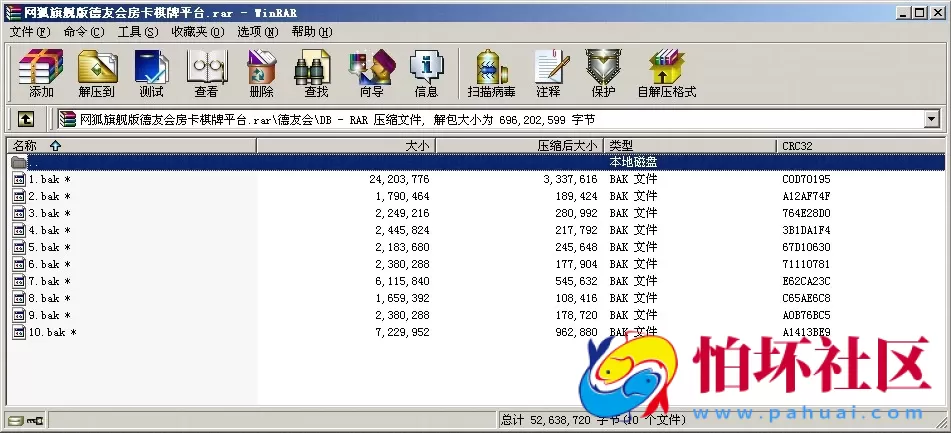Screen dimensions: 951x433
Task: Click the packed size 245,648
Action: (x=576, y=247)
